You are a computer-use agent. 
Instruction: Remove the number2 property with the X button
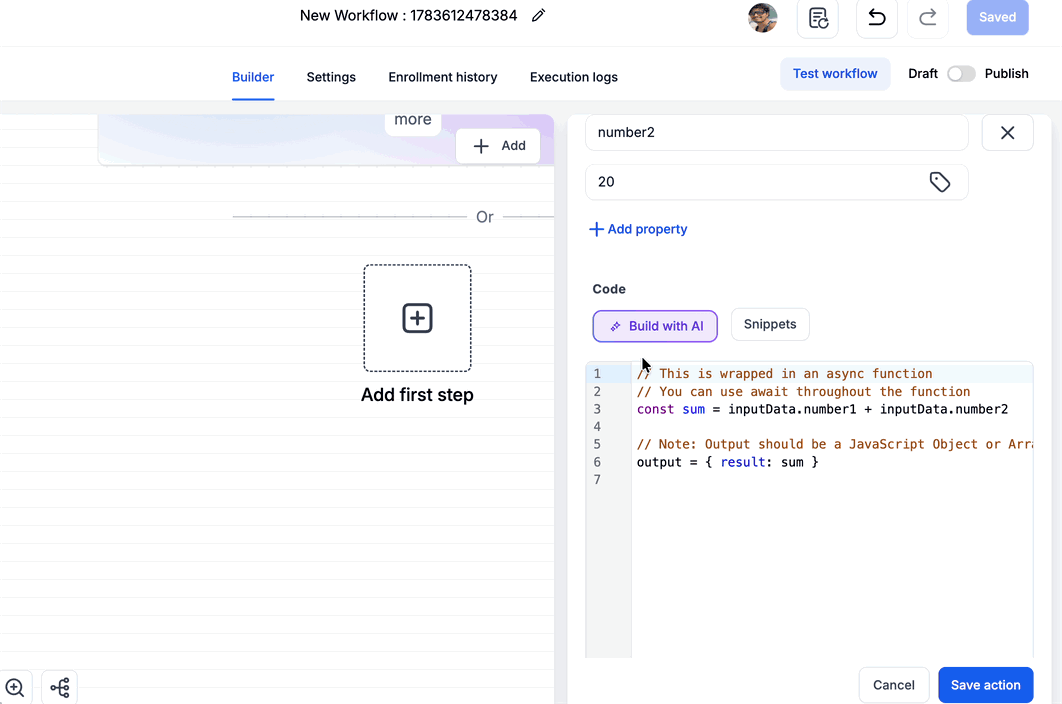pos(1007,133)
